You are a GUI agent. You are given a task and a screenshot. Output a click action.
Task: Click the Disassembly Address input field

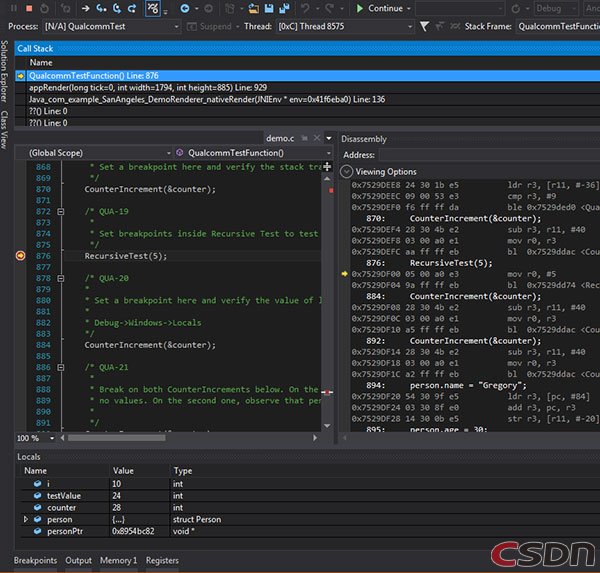[x=489, y=155]
